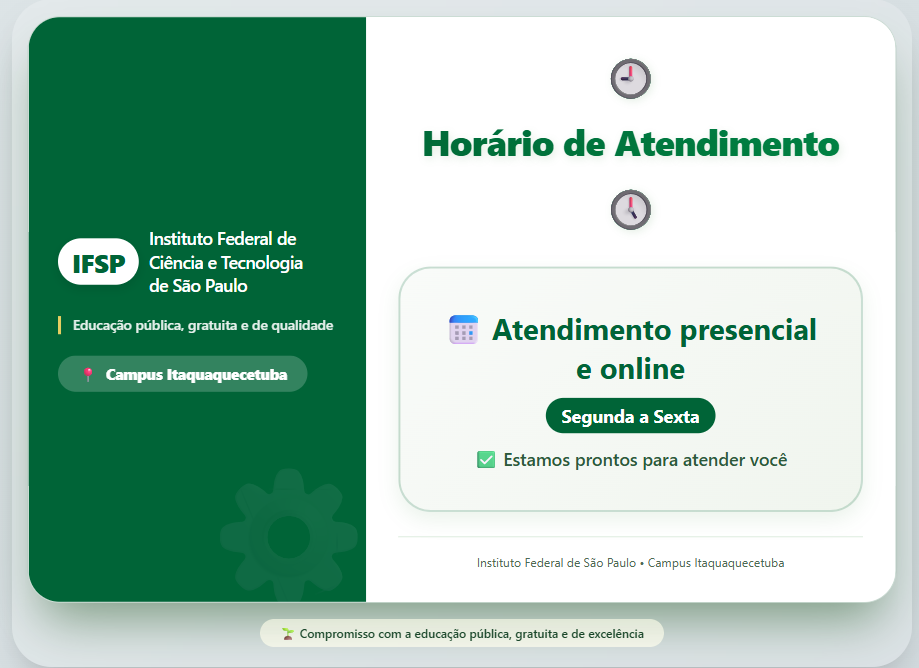Click the clock icon below the title
Viewport: 919px width, 668px height.
(630, 210)
